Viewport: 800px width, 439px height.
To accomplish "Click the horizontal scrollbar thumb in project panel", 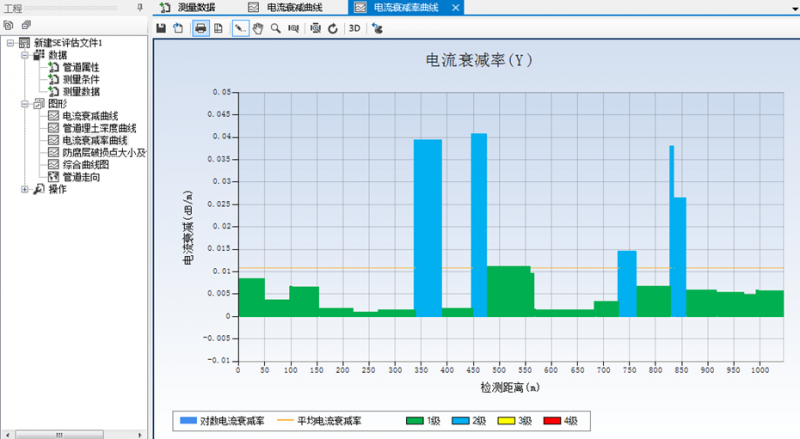I will pos(59,435).
